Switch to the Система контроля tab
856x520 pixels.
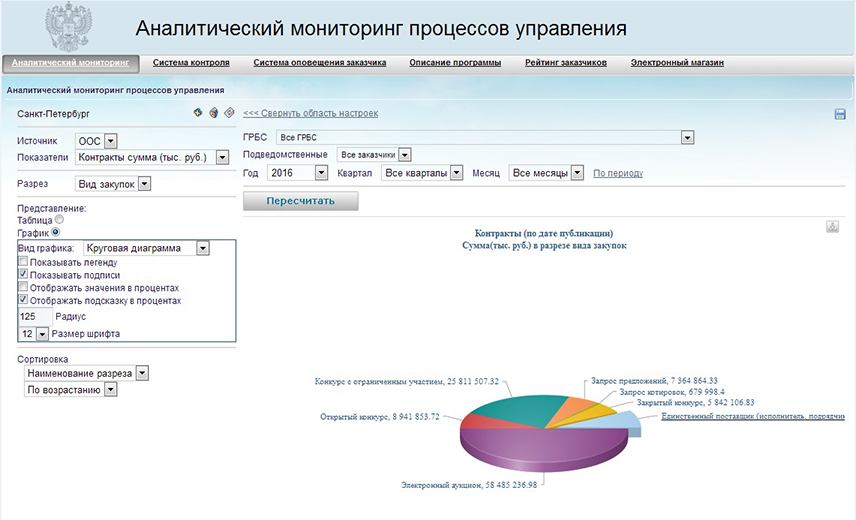click(x=191, y=63)
